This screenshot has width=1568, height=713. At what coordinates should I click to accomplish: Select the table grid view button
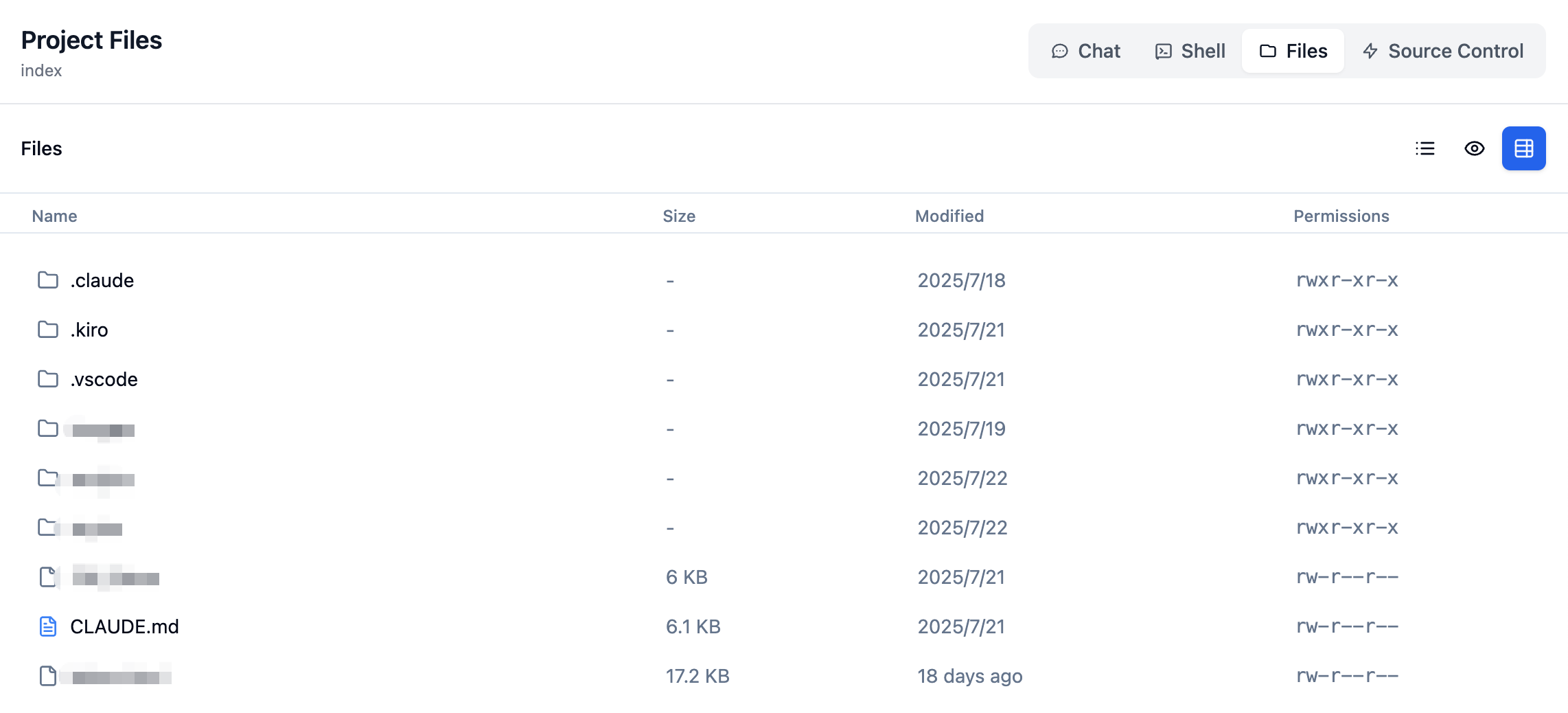coord(1523,148)
